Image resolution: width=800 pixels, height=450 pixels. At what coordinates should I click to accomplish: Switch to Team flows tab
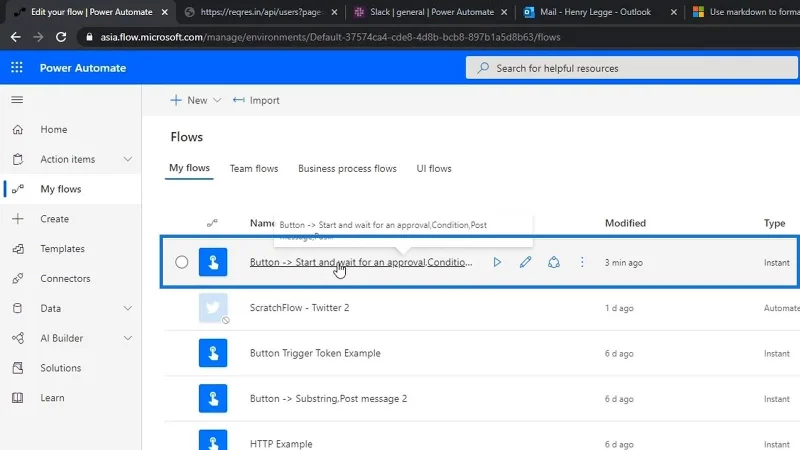[x=254, y=168]
